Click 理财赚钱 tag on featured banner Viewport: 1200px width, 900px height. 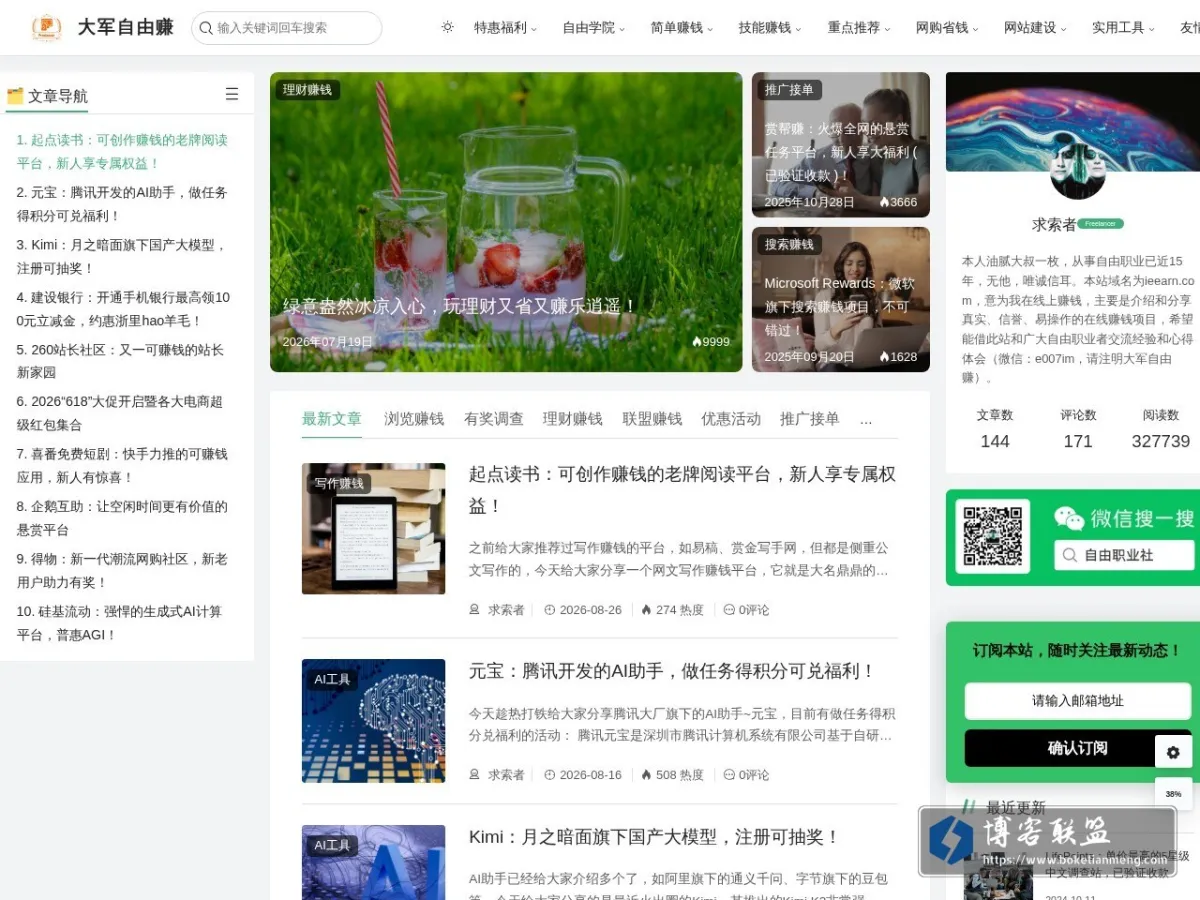[x=307, y=90]
